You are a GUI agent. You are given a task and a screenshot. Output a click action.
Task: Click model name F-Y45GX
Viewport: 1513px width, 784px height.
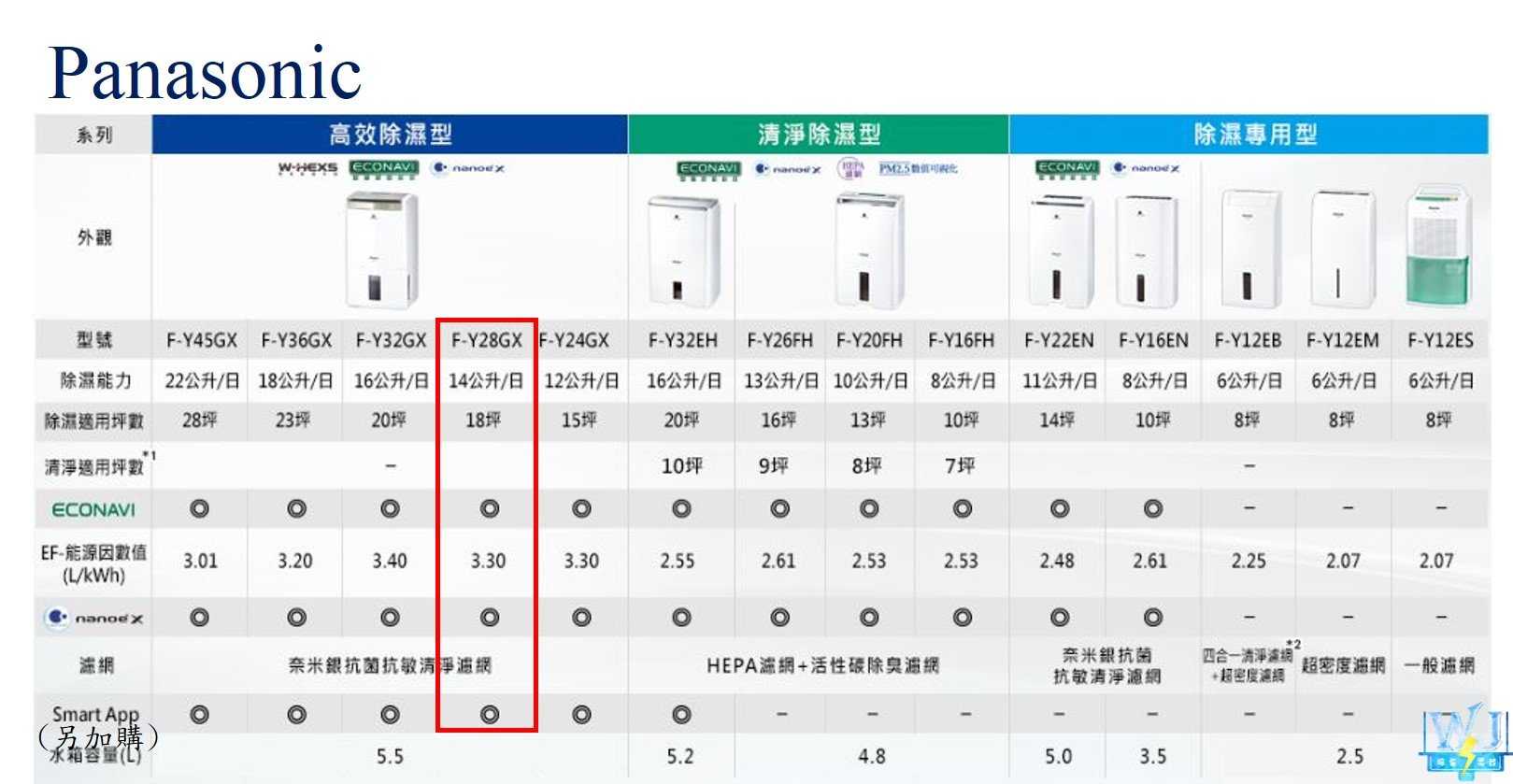[201, 341]
